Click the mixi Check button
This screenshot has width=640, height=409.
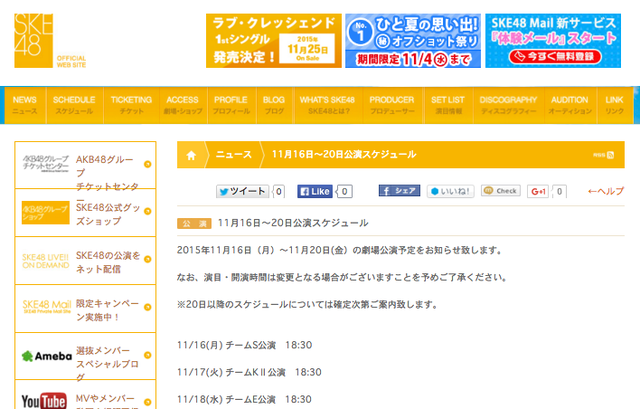tap(501, 191)
